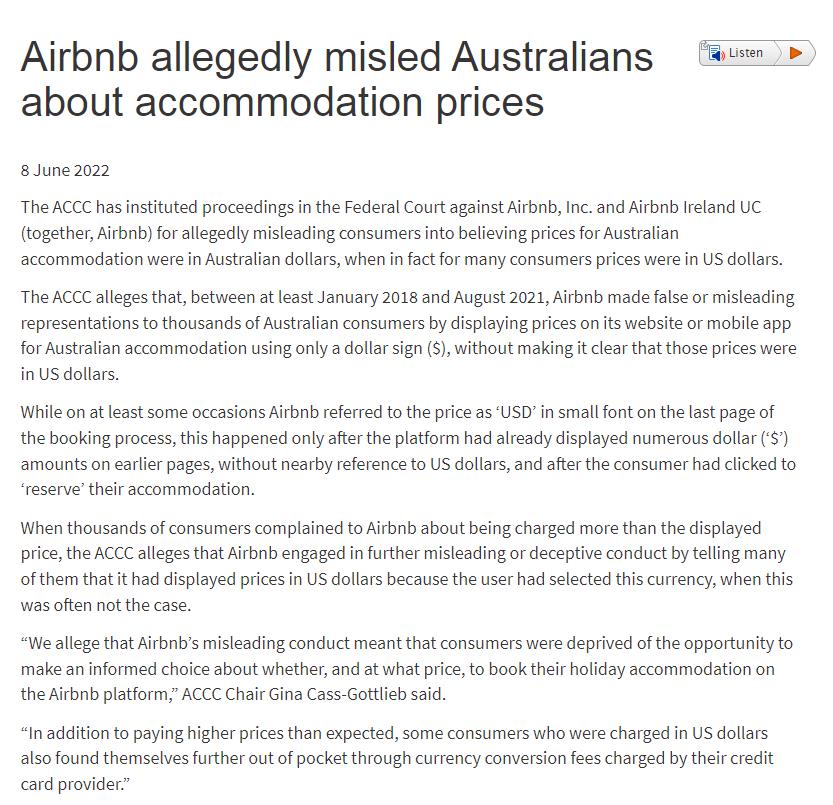
Task: Click the Listen text label
Action: 745,53
